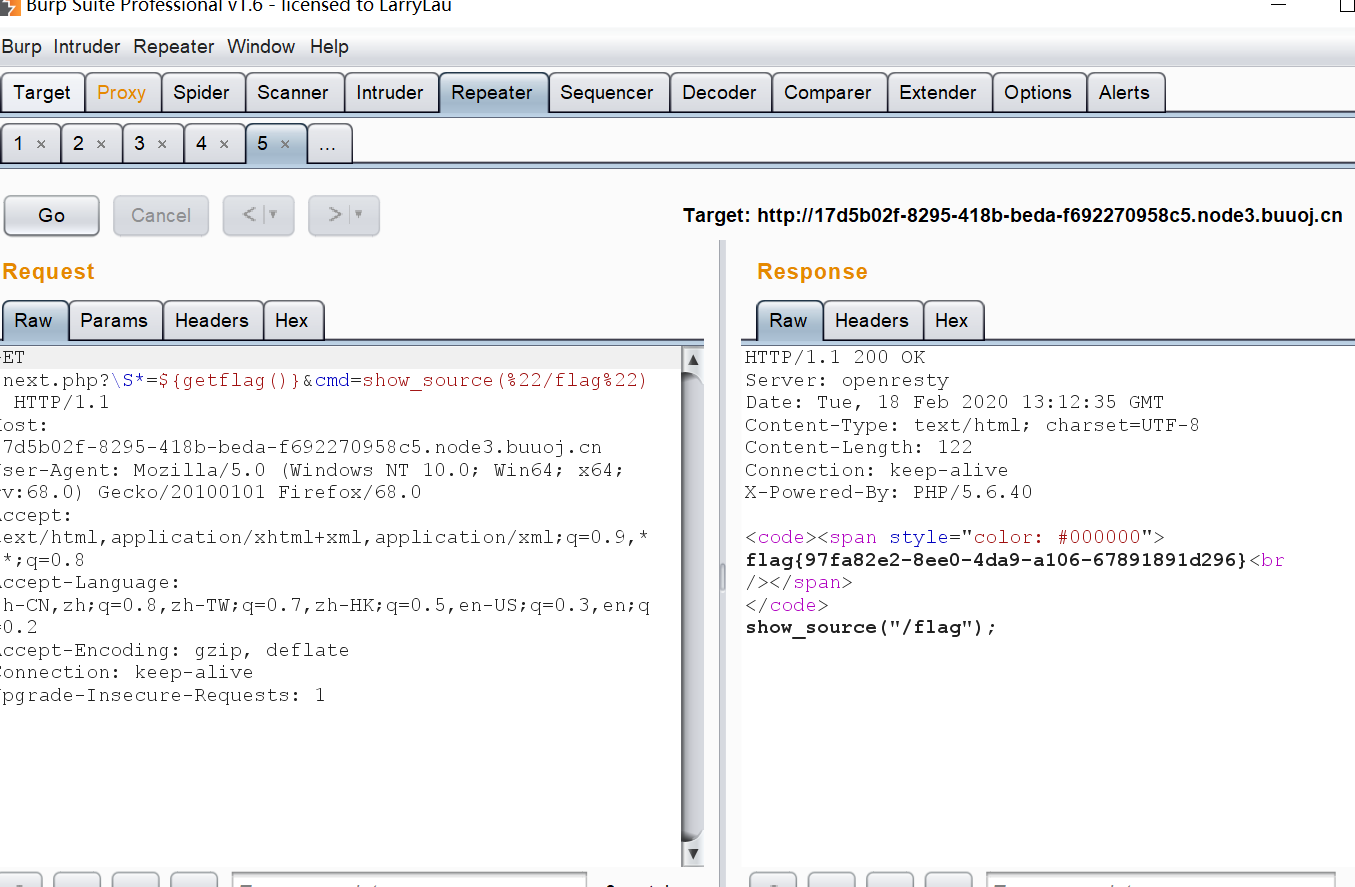Select Repeater request tab 1

point(18,144)
